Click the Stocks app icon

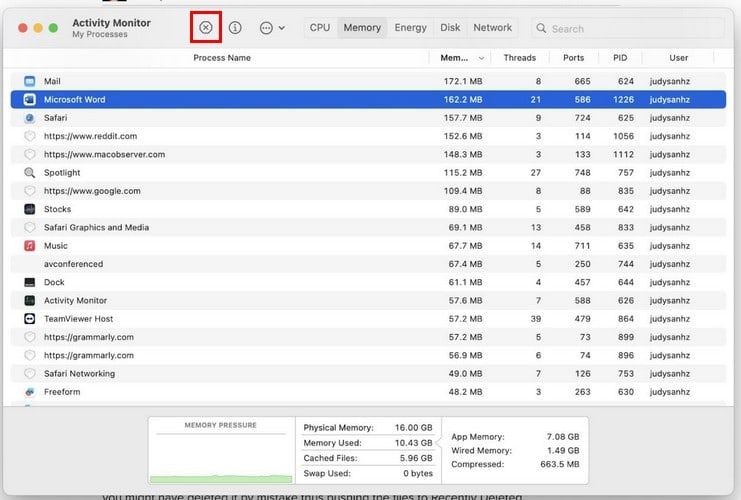(x=30, y=209)
